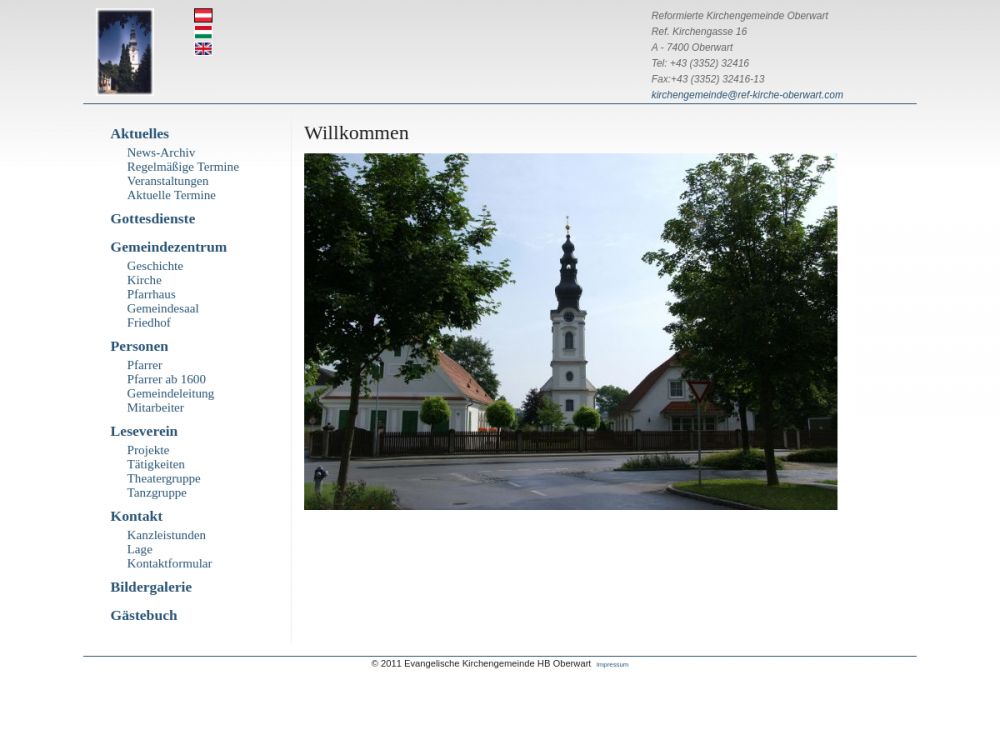Image resolution: width=1000 pixels, height=750 pixels.
Task: Click the Impressum footer link
Action: (612, 664)
